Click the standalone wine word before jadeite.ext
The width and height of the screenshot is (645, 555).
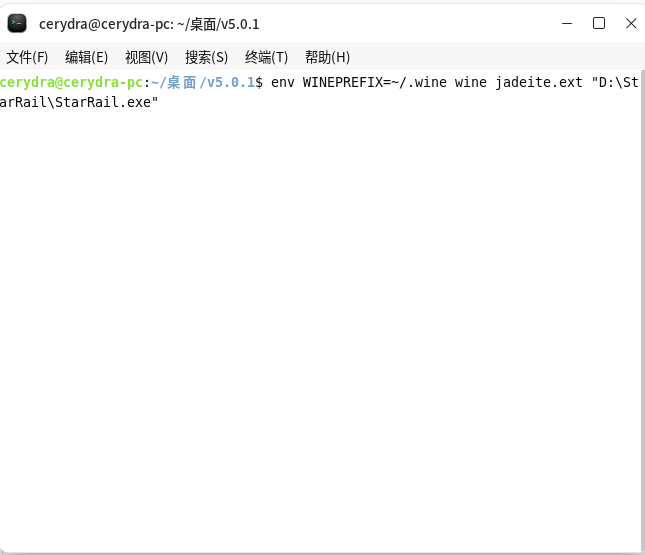pos(471,83)
